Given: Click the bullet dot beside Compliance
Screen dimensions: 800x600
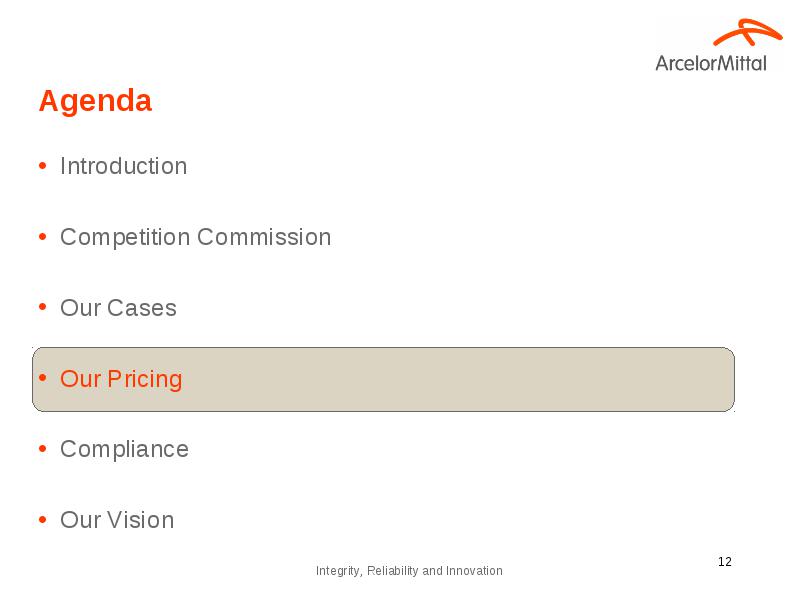Looking at the screenshot, I should (x=43, y=449).
